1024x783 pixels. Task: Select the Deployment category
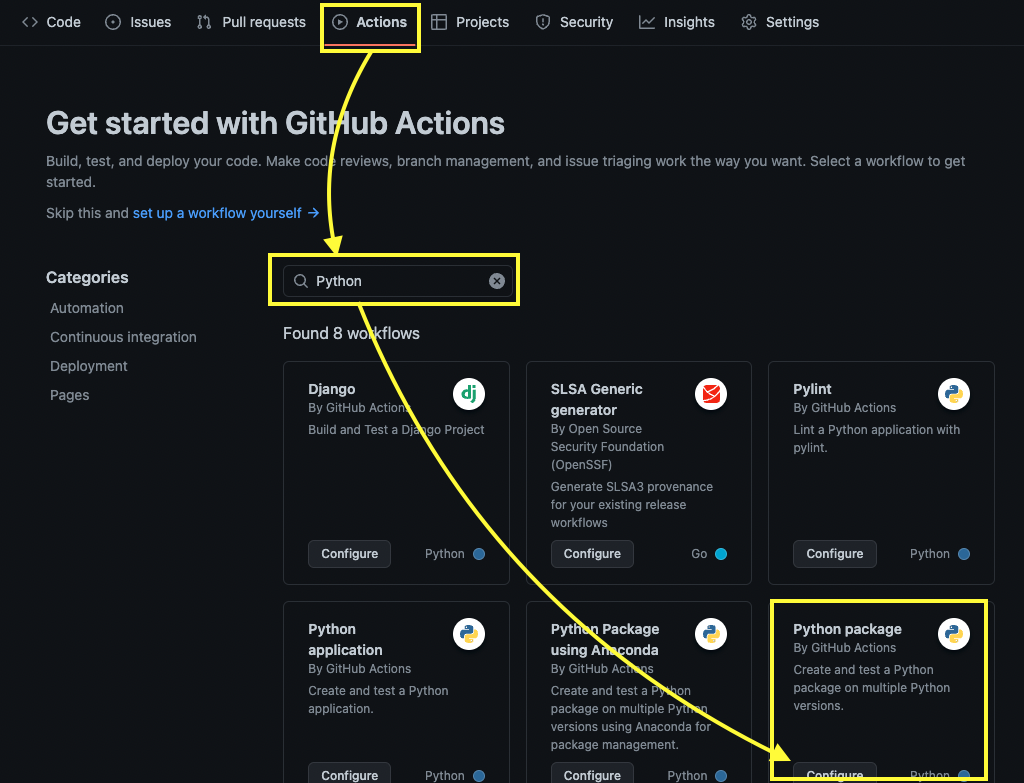89,366
